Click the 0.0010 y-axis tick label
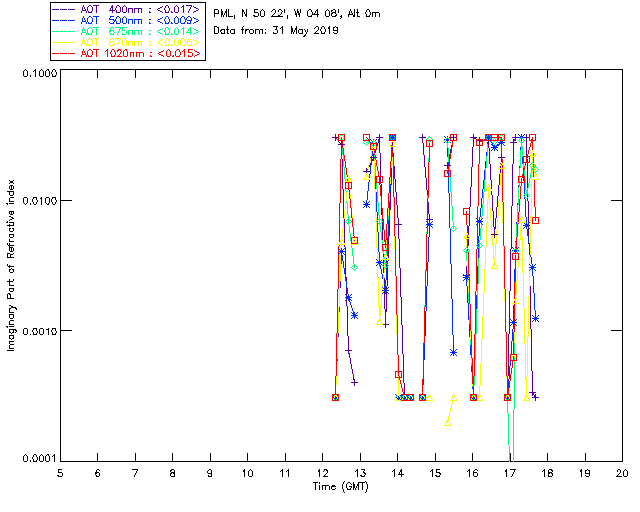 [38, 330]
